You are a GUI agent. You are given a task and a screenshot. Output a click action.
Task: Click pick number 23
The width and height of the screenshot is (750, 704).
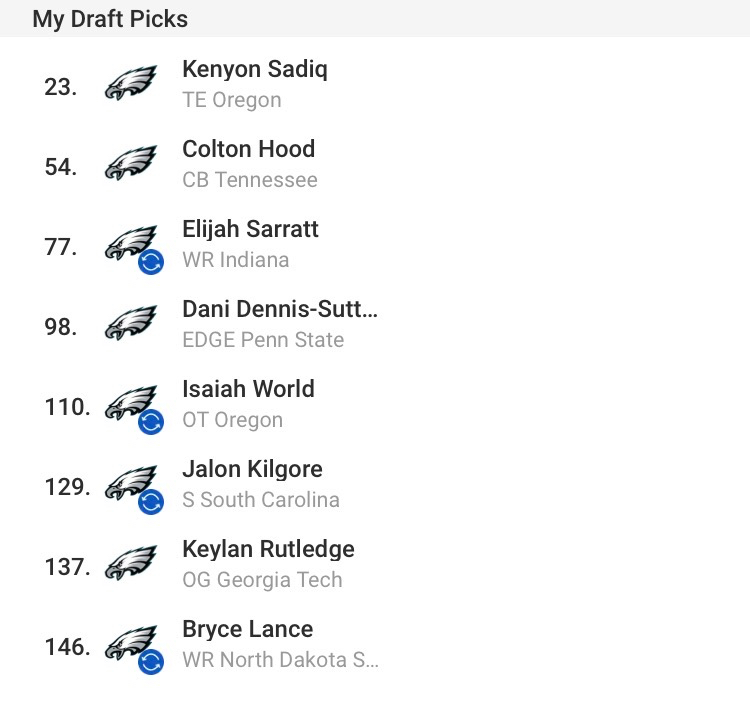click(x=60, y=87)
